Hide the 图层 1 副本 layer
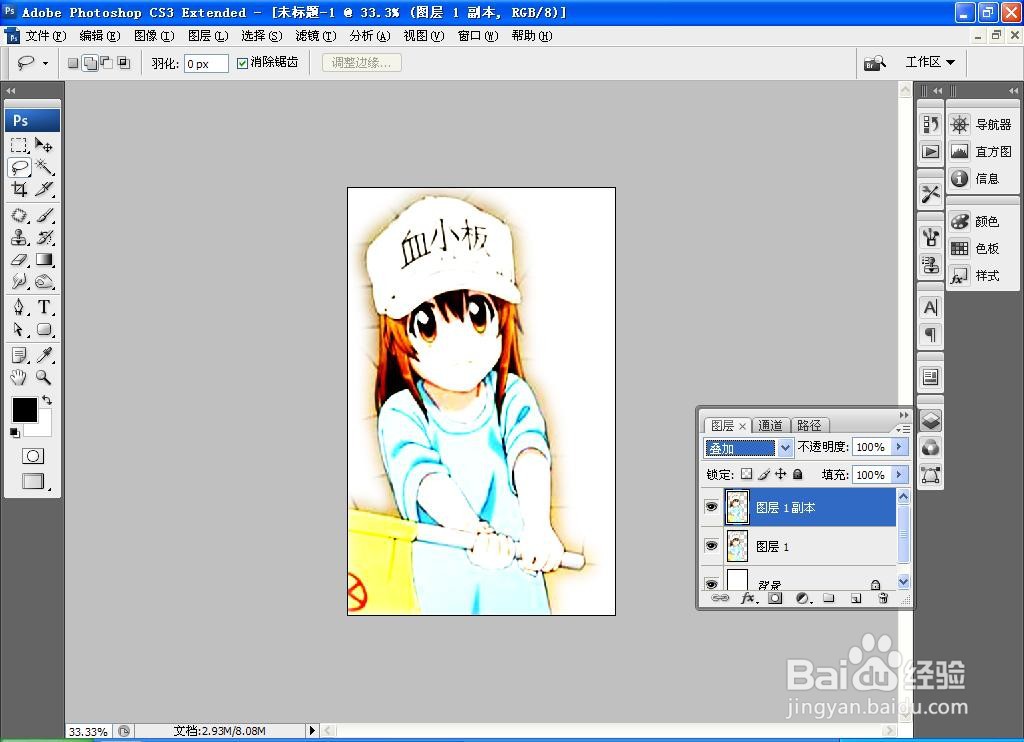The width and height of the screenshot is (1024, 742). coord(711,507)
